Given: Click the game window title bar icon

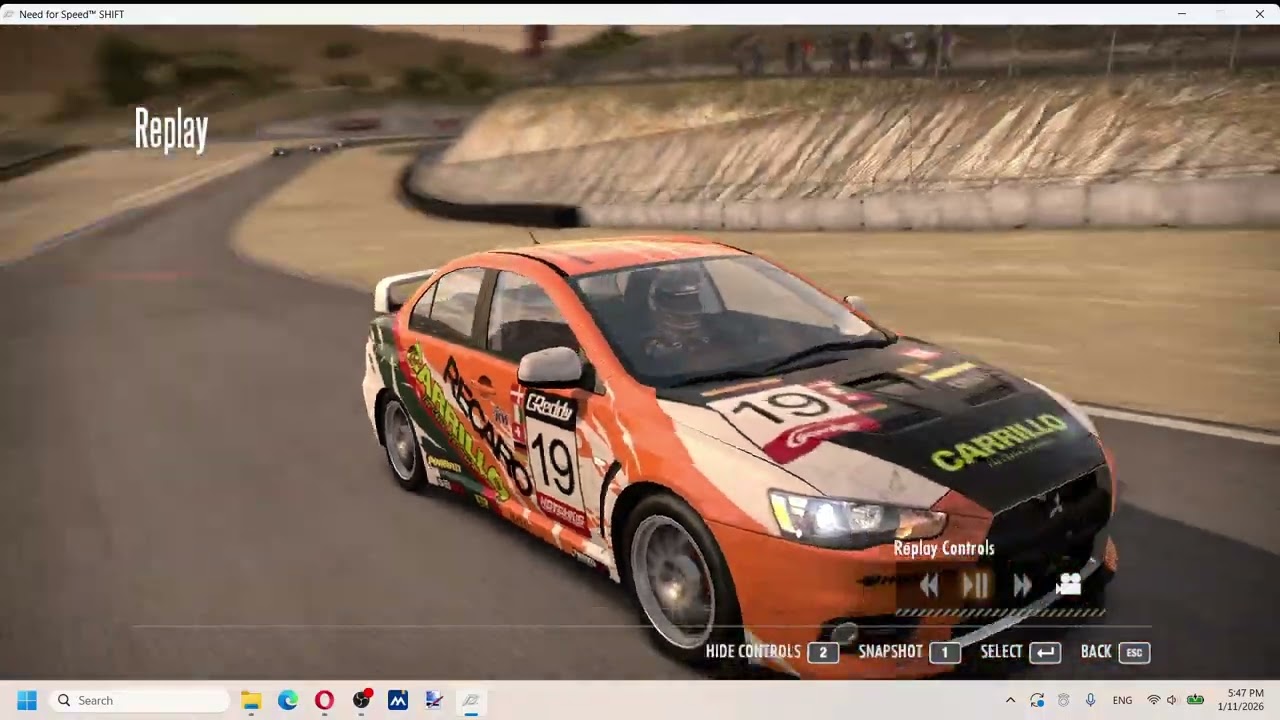Looking at the screenshot, I should pos(9,14).
